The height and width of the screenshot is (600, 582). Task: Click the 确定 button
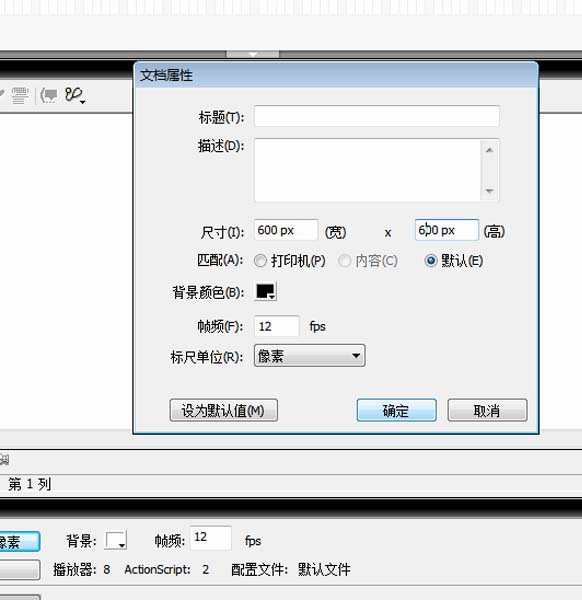(x=396, y=410)
